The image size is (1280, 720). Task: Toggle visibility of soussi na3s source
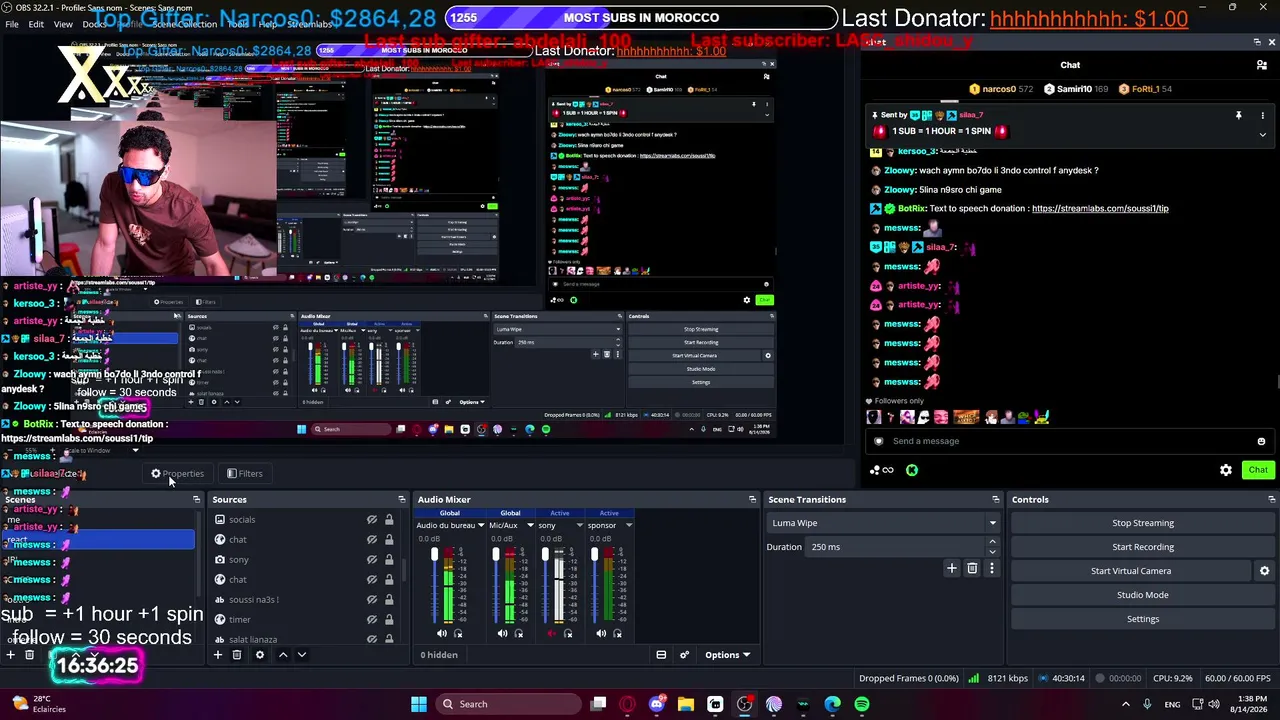(x=372, y=600)
